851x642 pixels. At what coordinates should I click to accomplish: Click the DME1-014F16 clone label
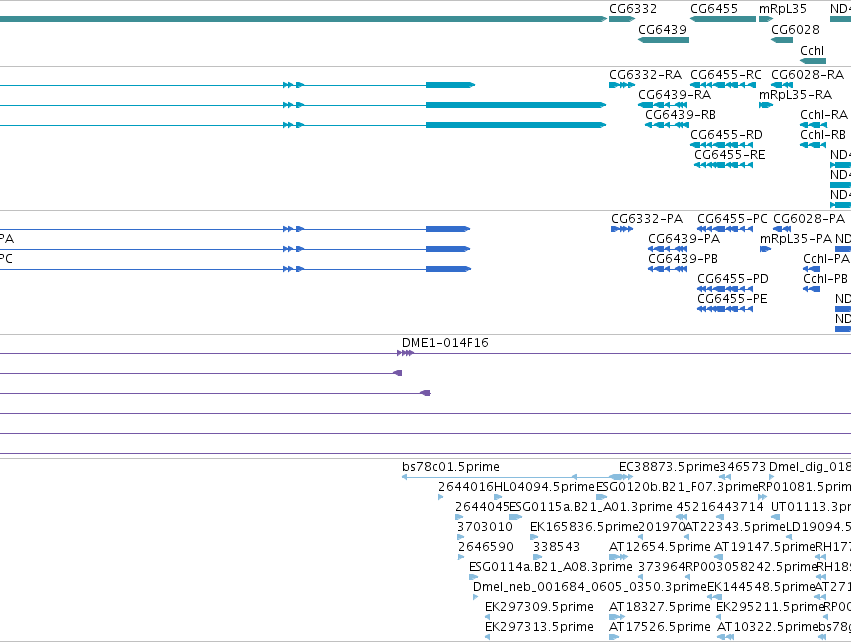pos(445,342)
